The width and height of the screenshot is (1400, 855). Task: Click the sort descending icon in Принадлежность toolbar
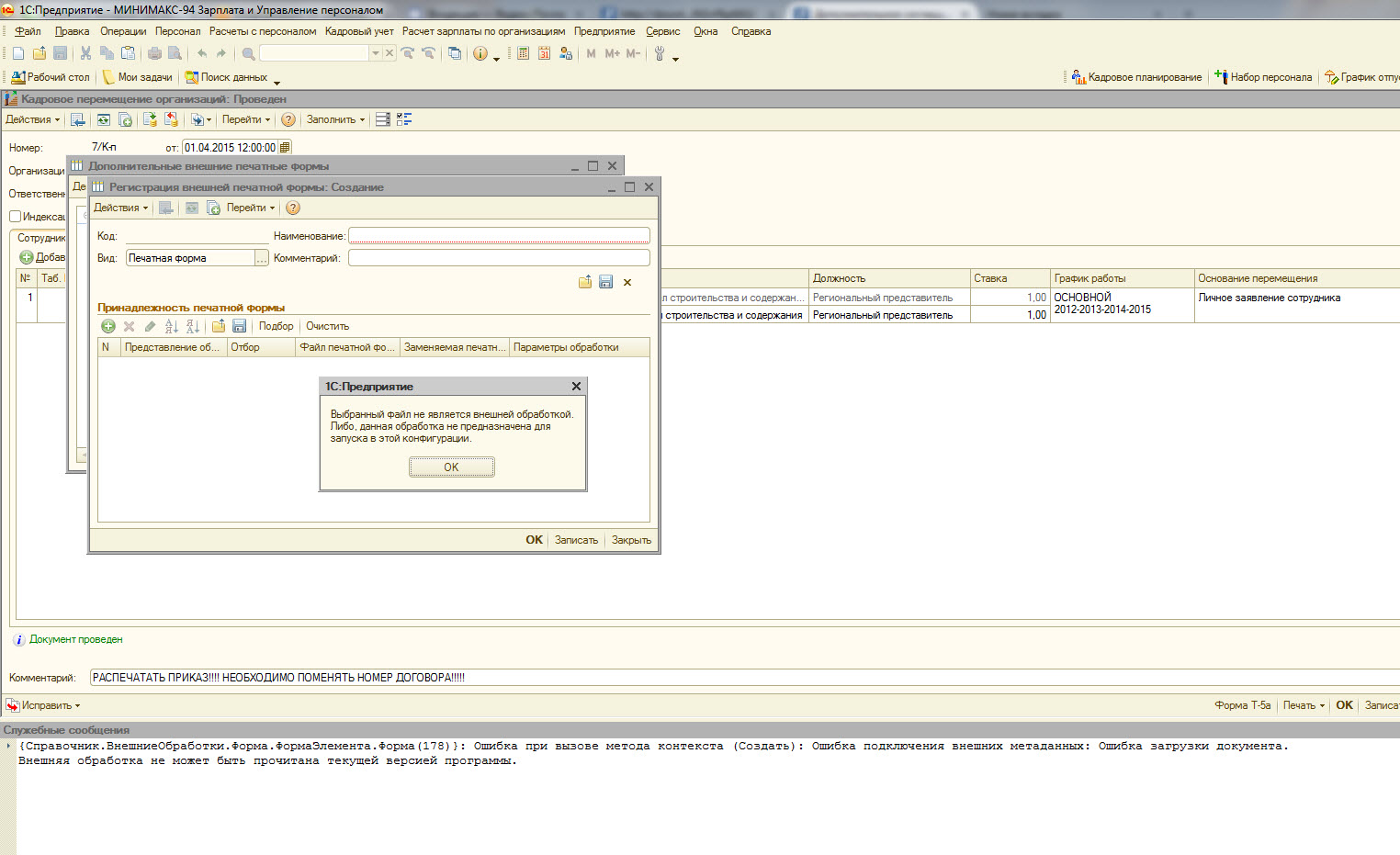tap(193, 326)
